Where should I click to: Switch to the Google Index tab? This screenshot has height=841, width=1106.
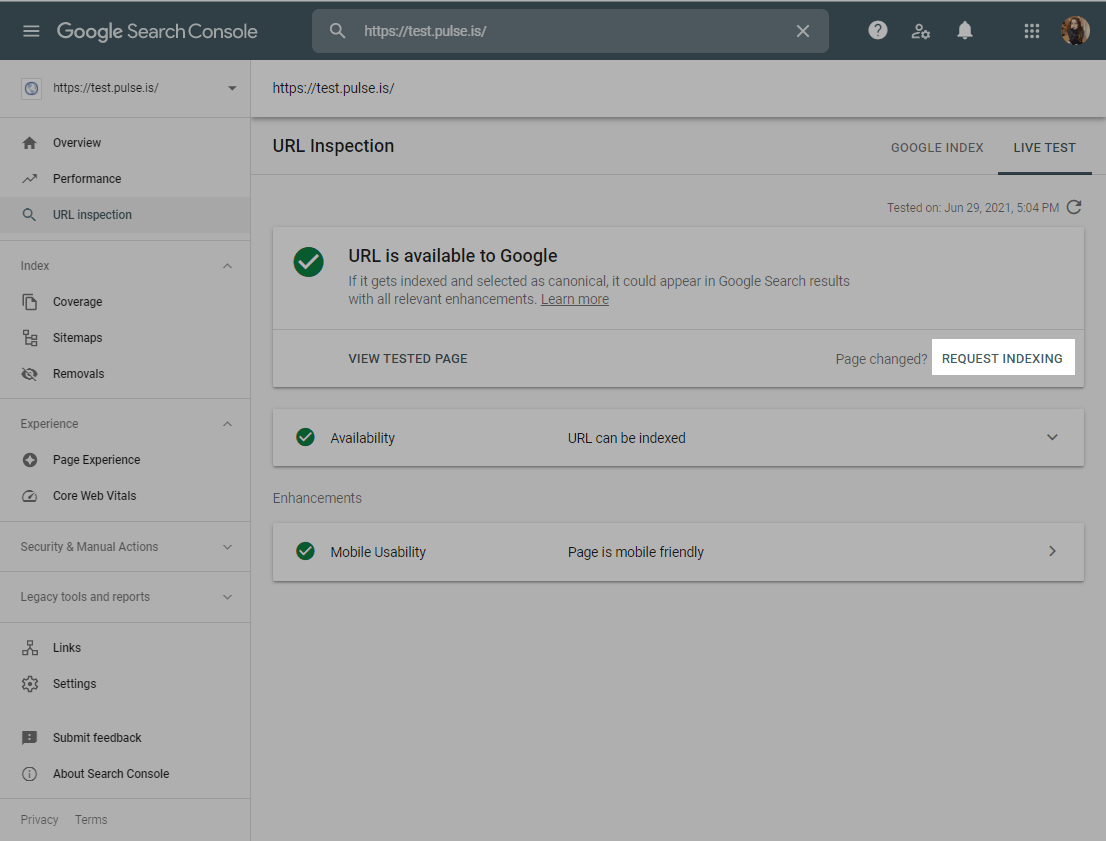pos(937,148)
